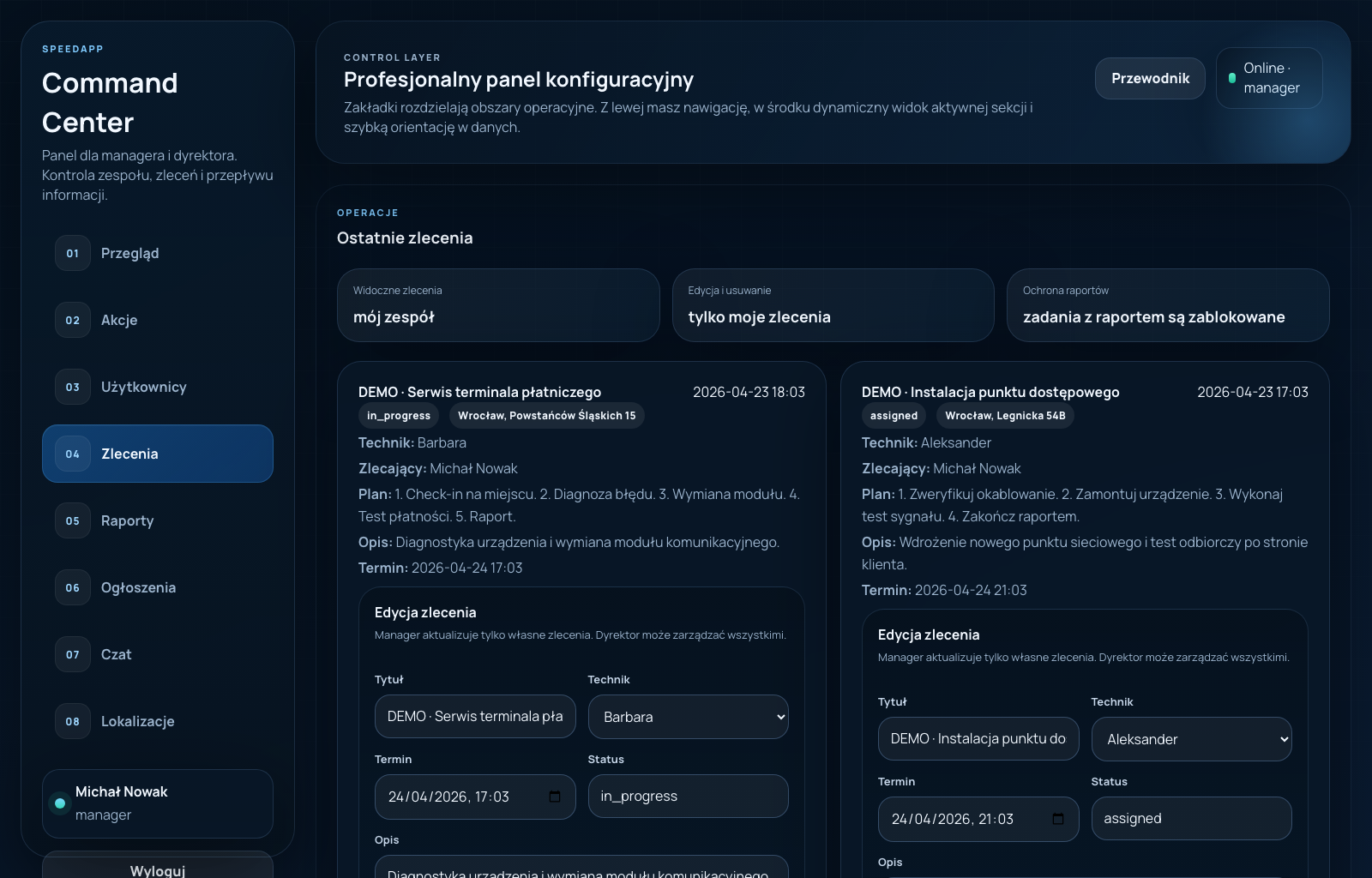The width and height of the screenshot is (1372, 878).
Task: Toggle the in_progress status badge
Action: tap(398, 415)
